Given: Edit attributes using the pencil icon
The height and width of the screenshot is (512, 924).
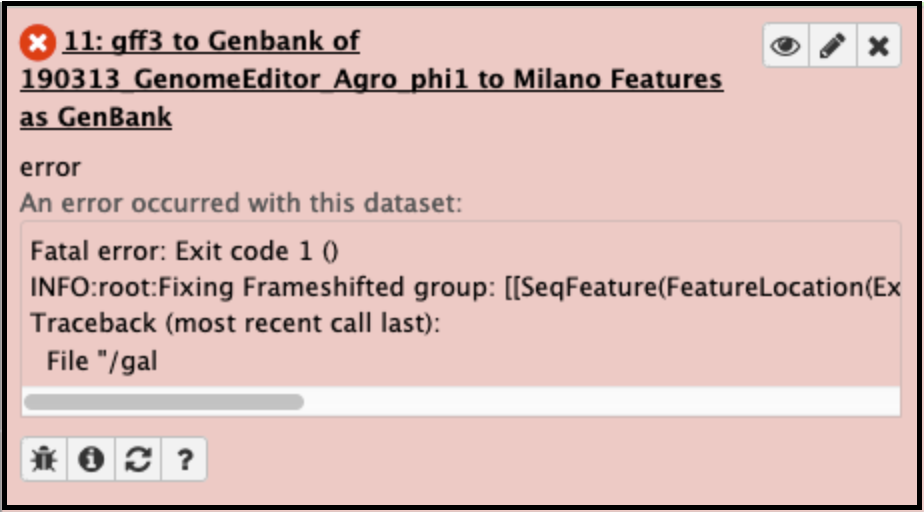Looking at the screenshot, I should (833, 45).
